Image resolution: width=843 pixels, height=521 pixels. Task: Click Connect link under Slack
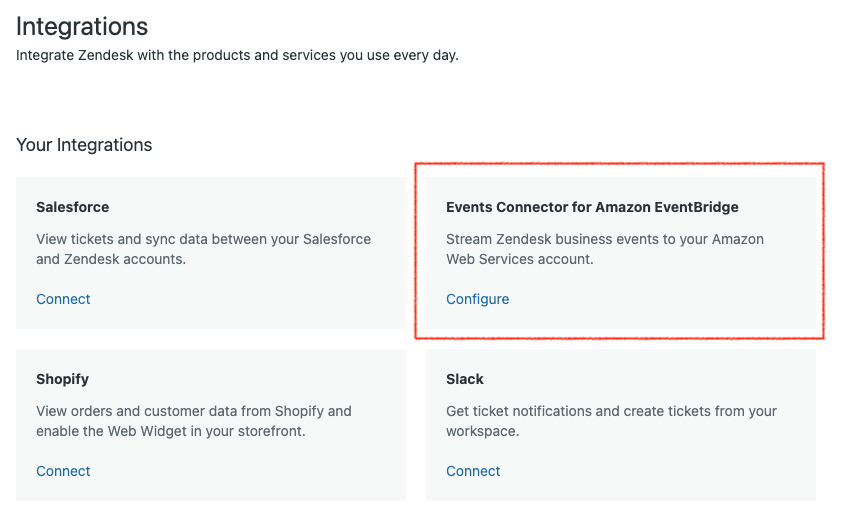point(473,471)
